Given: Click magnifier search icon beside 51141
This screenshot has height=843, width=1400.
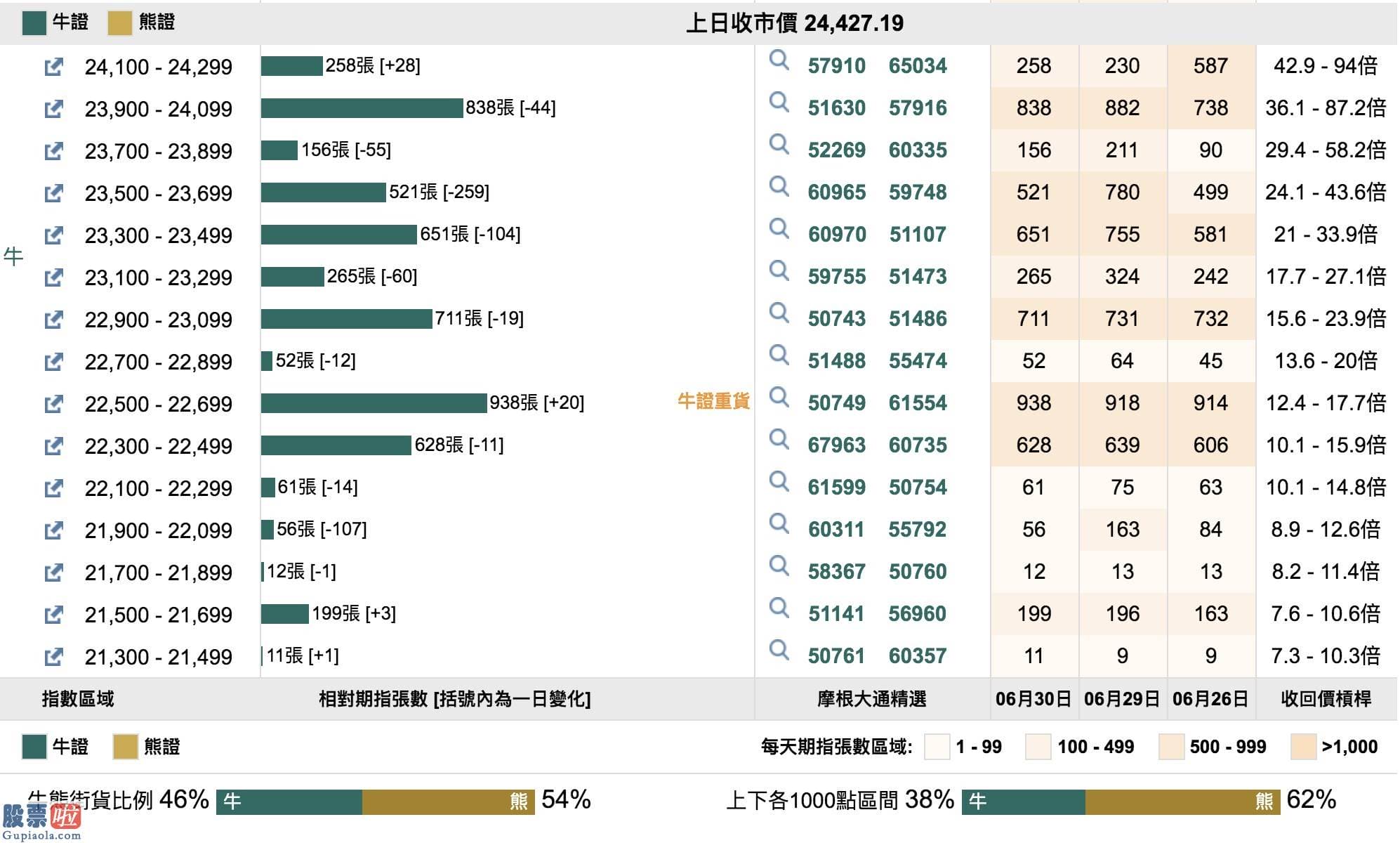Looking at the screenshot, I should [x=779, y=608].
